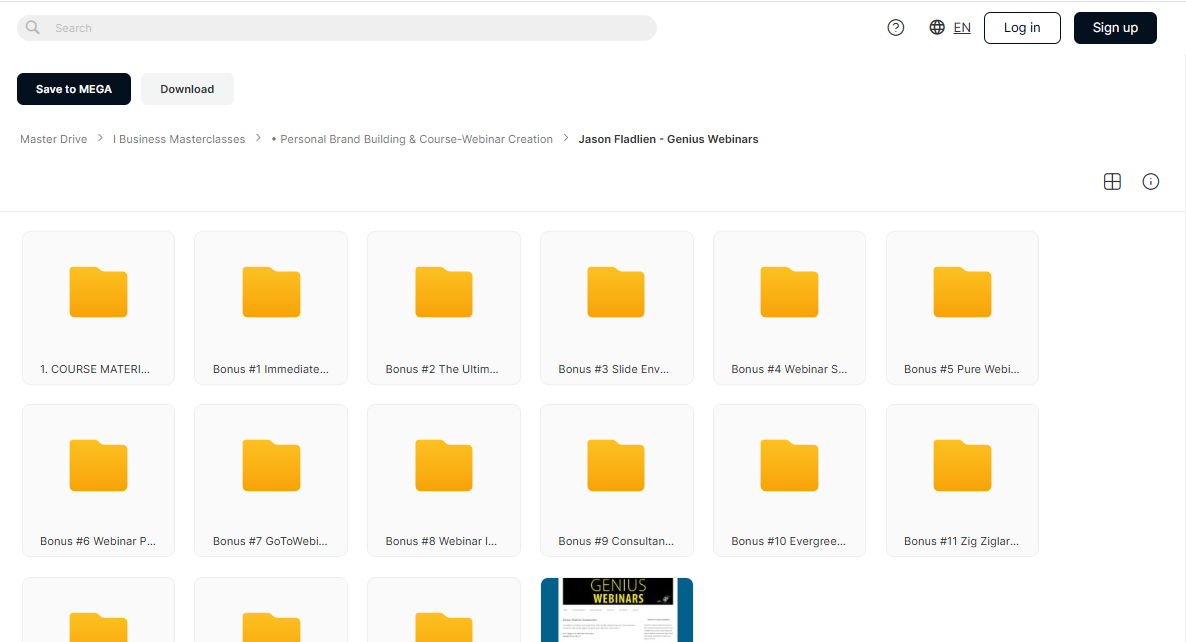Click the globe language icon
The height and width of the screenshot is (642, 1186).
[937, 27]
